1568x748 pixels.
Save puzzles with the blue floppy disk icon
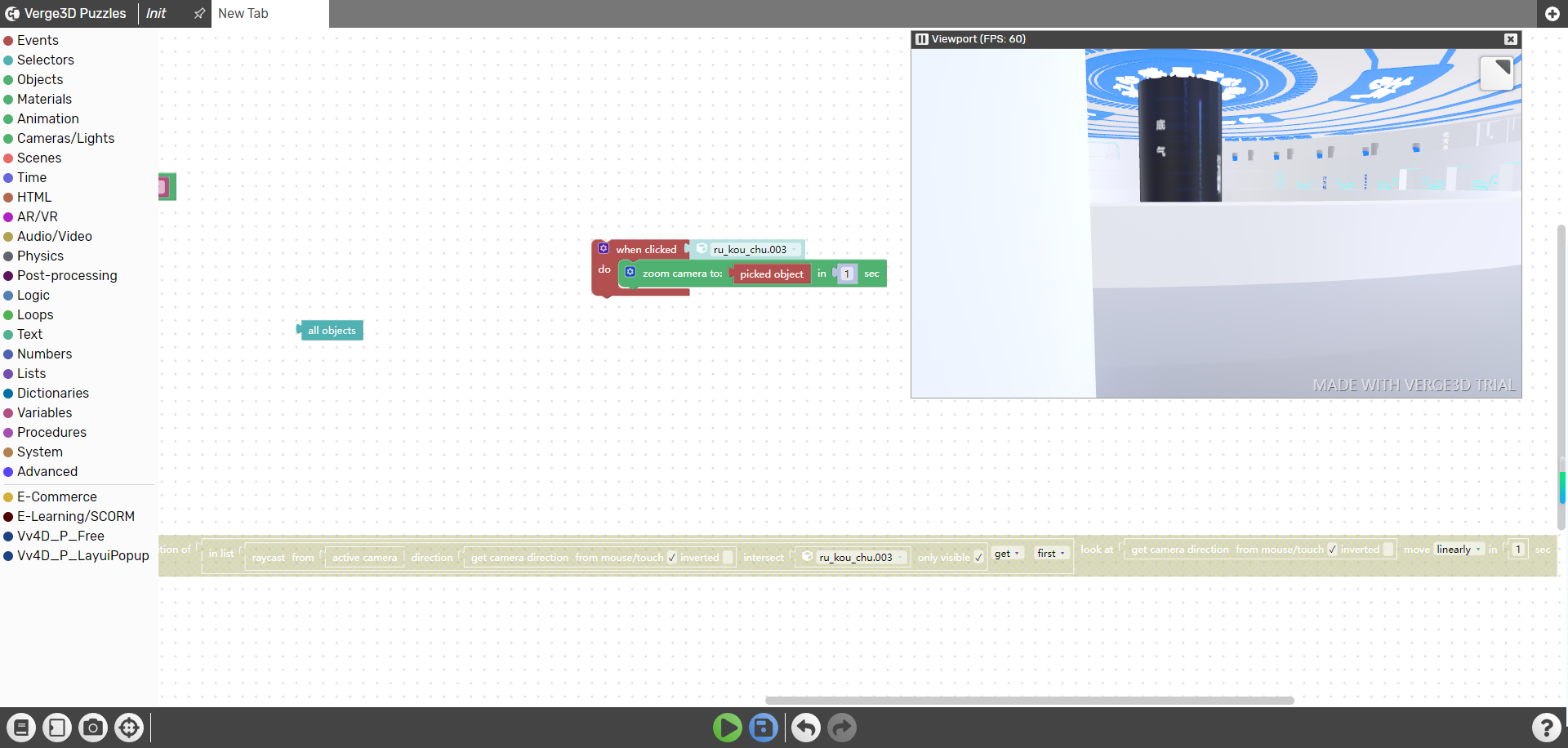[x=764, y=728]
